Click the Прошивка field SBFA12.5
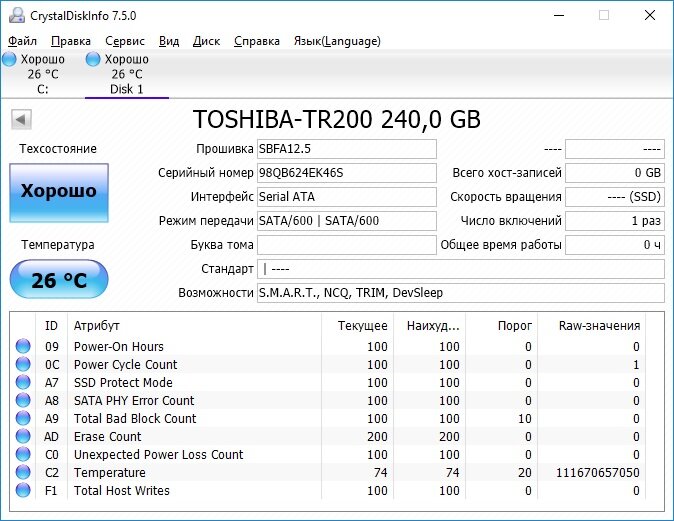Viewport: 674px width, 521px height. [346, 149]
